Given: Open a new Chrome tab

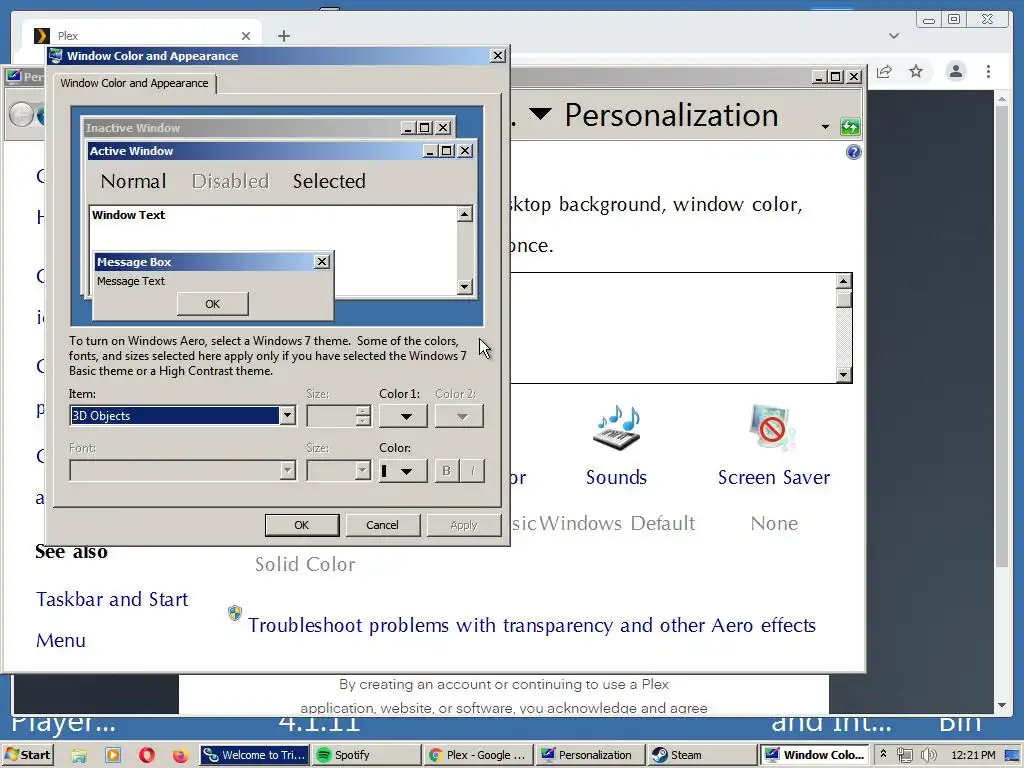Looking at the screenshot, I should 283,36.
